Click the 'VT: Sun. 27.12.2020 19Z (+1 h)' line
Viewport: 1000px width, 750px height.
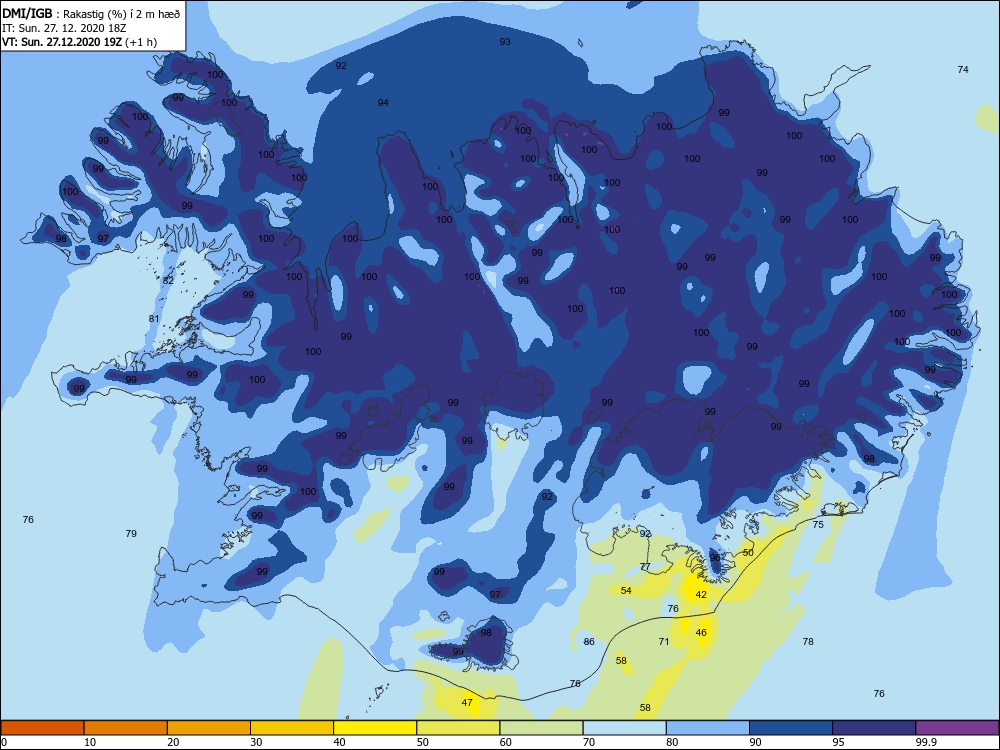click(79, 42)
